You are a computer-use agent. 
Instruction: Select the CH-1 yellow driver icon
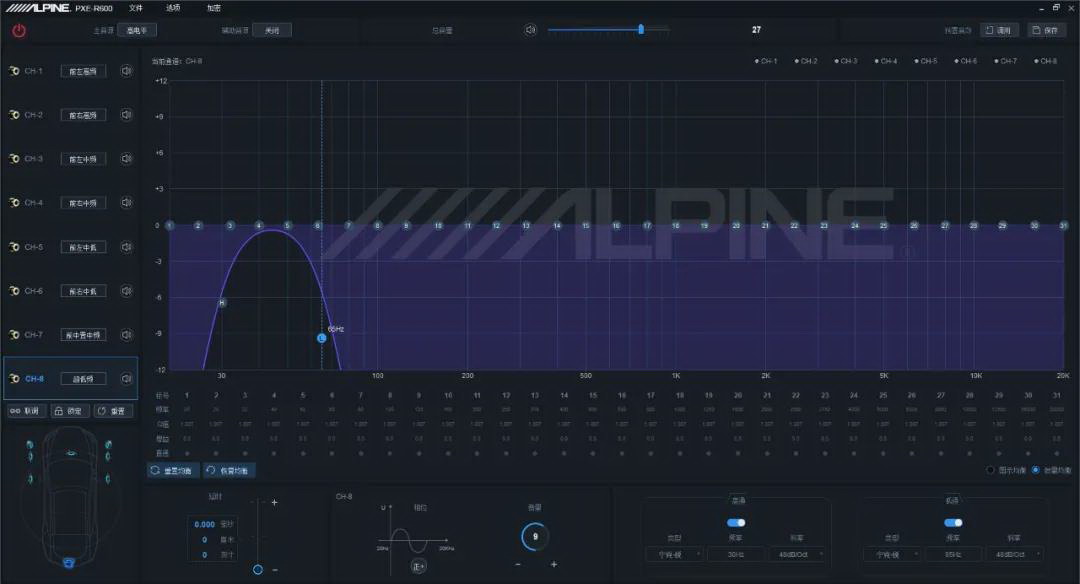pos(14,71)
